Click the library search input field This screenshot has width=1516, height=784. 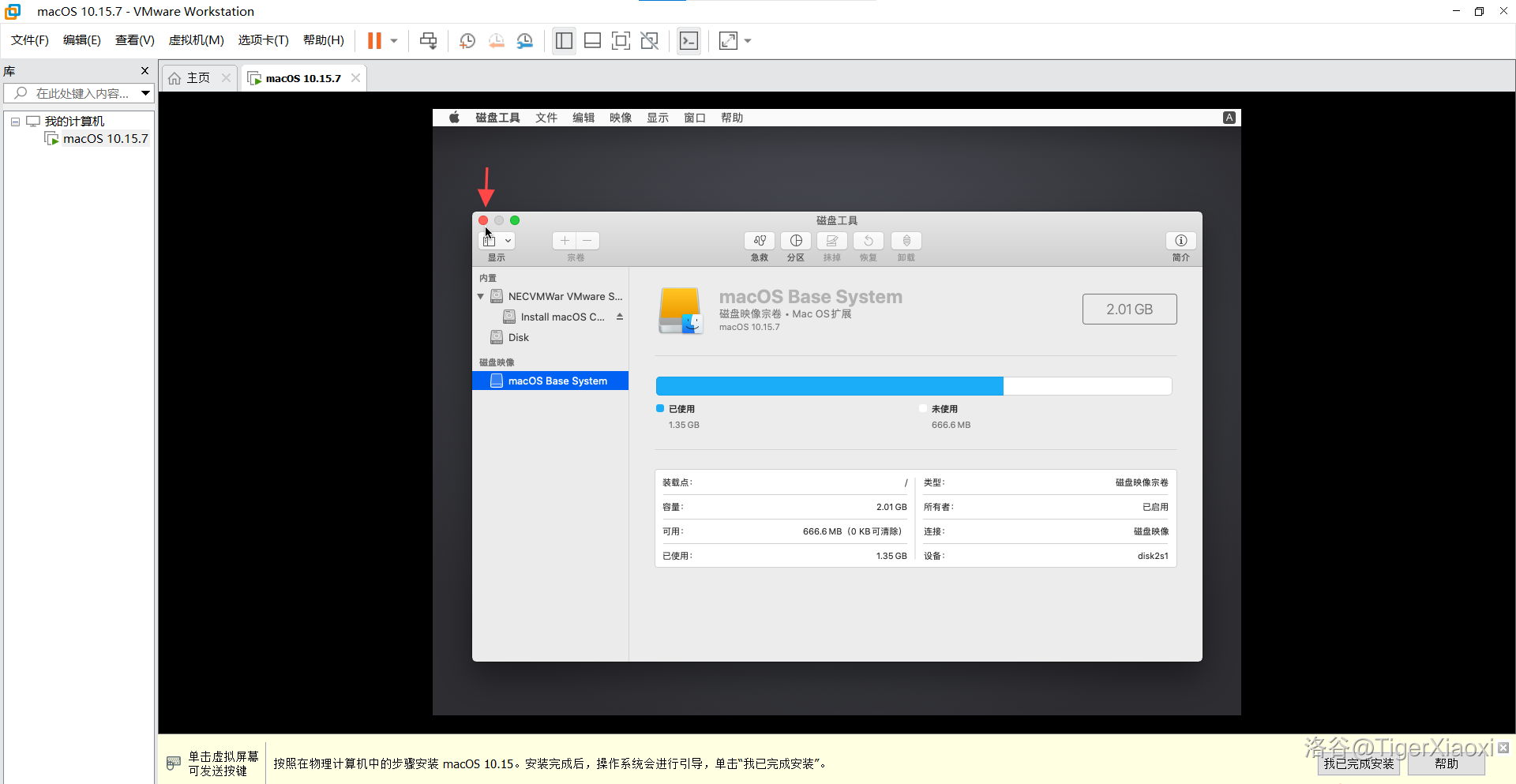click(82, 93)
